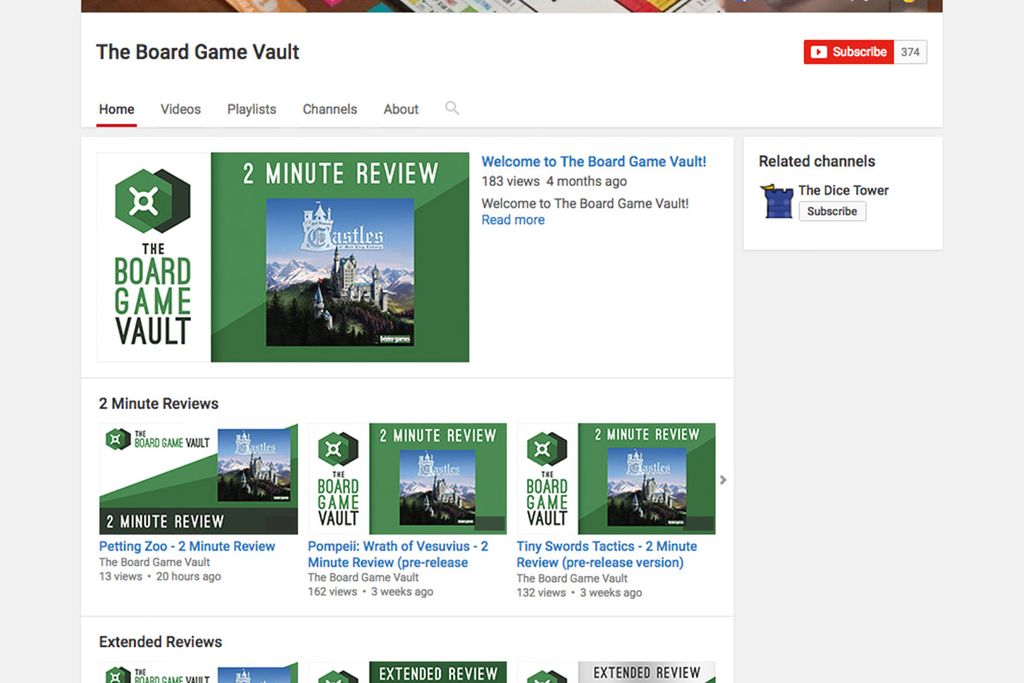Click the Tiny Swords Tactics video thumbnail
This screenshot has height=683, width=1024.
point(616,479)
